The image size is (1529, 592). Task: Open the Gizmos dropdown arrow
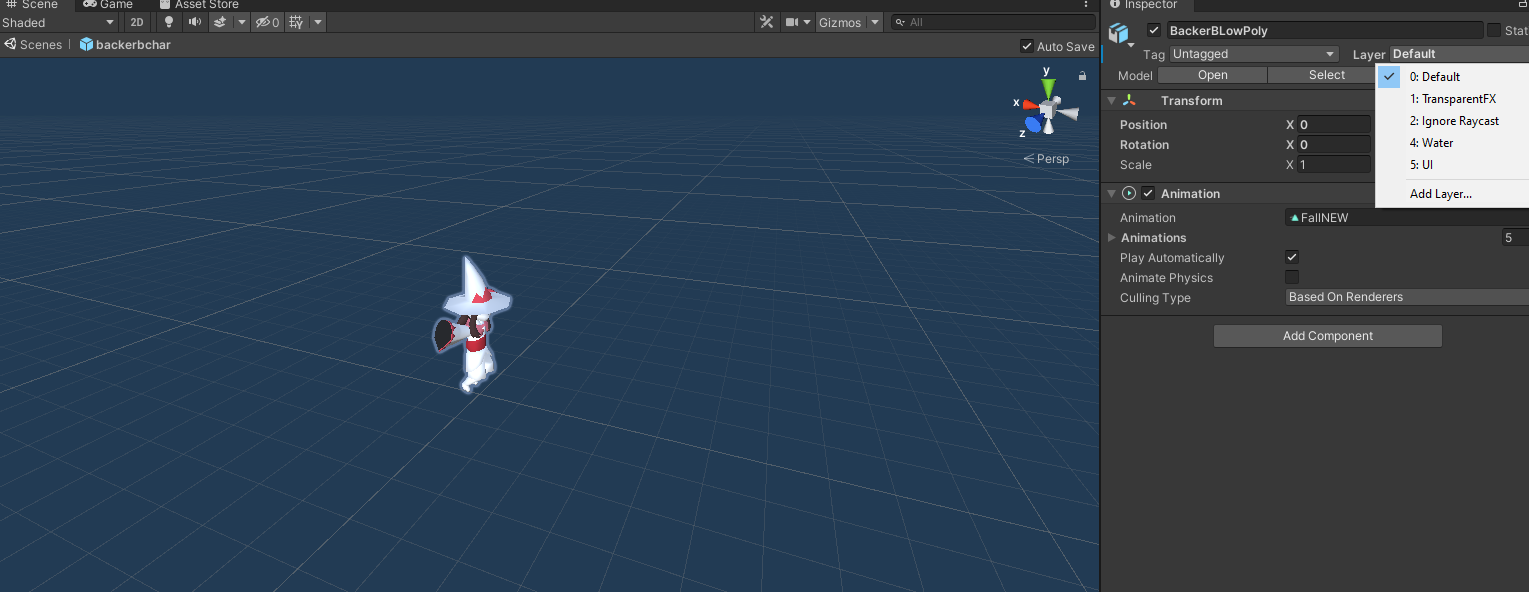point(875,22)
